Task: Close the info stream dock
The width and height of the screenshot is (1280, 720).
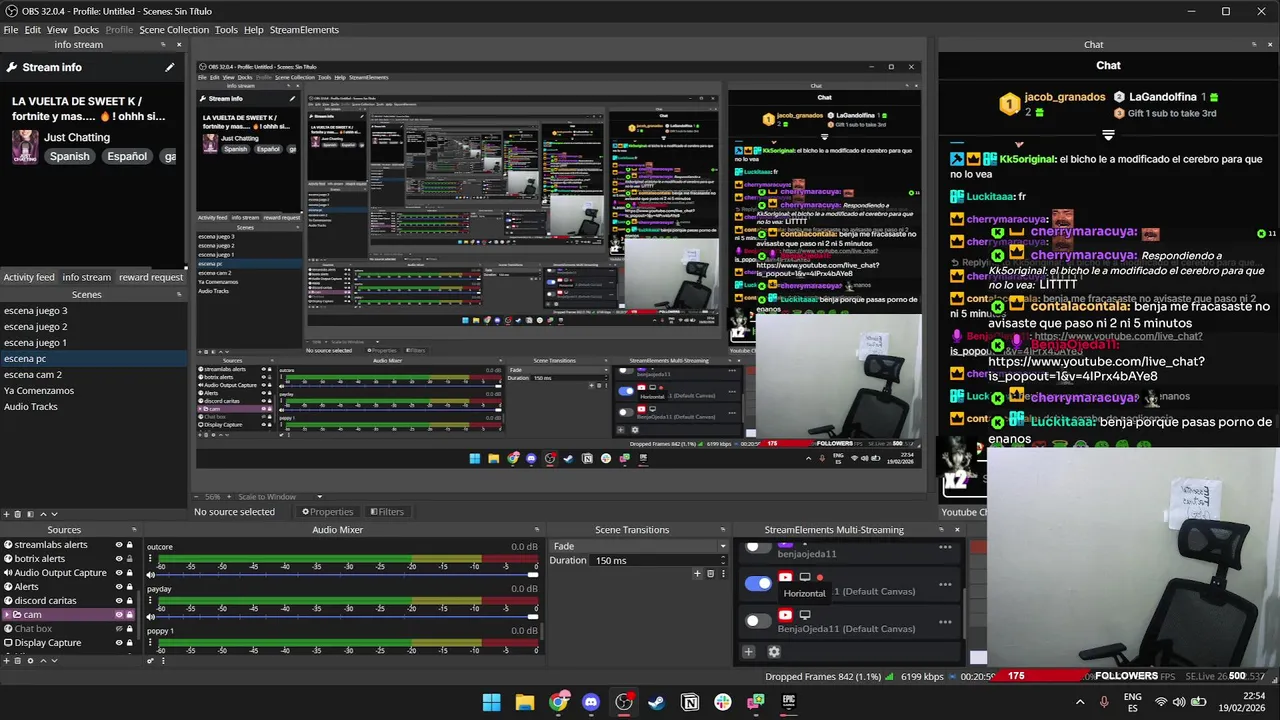Action: [x=179, y=44]
